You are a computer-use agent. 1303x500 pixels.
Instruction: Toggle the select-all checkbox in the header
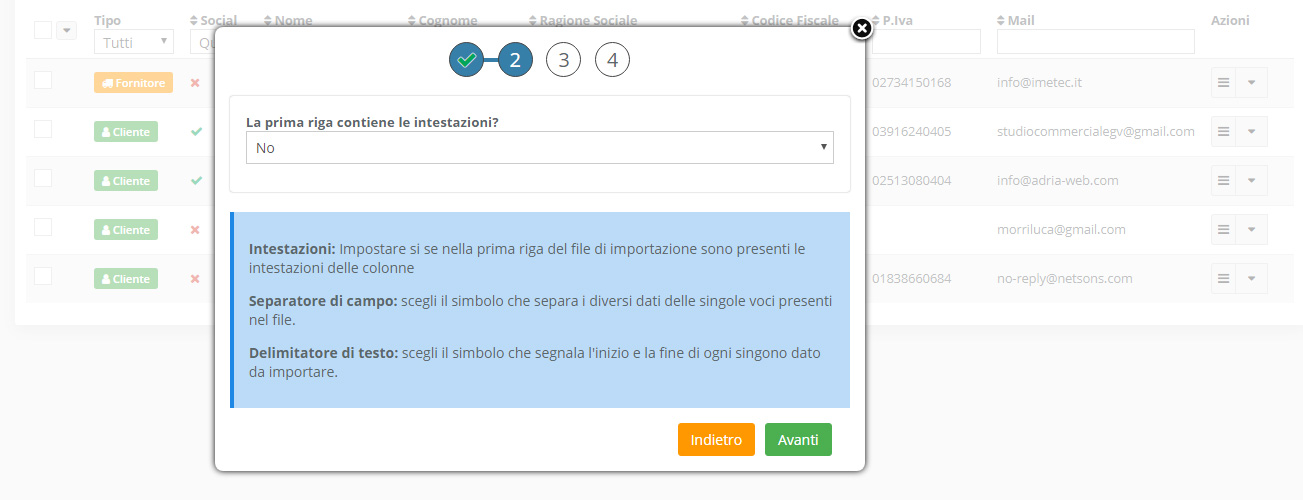(43, 30)
